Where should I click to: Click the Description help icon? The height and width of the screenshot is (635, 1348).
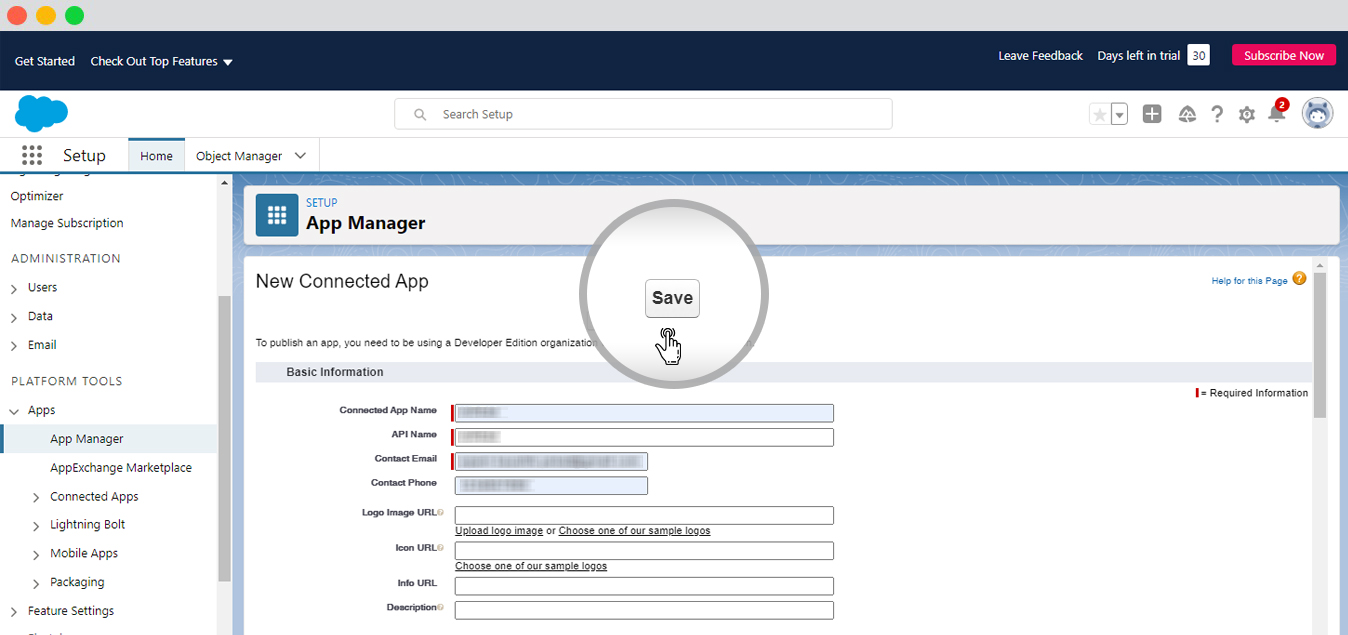click(440, 608)
